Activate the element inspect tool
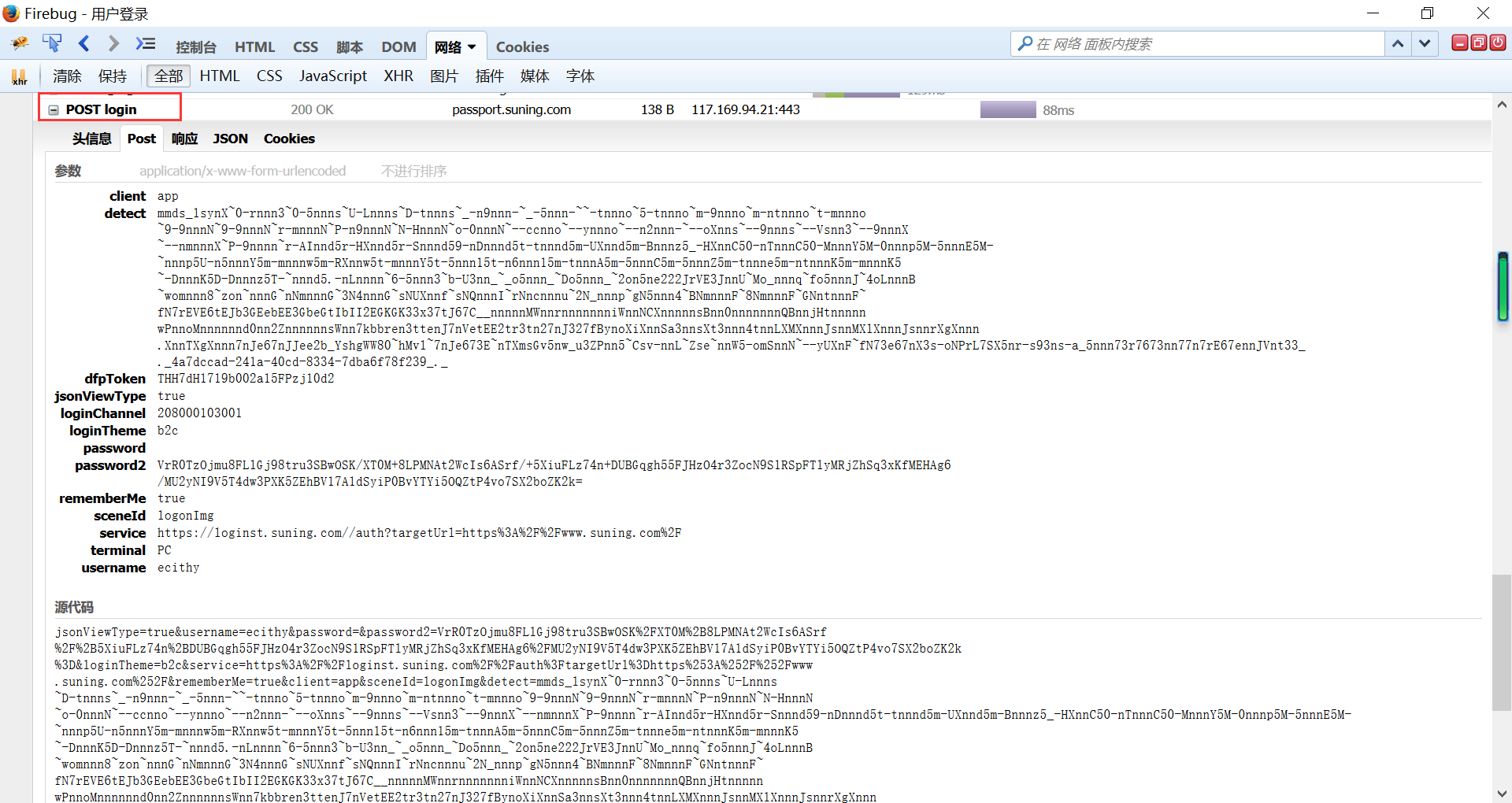Screen dimensions: 1512x803 (52, 43)
